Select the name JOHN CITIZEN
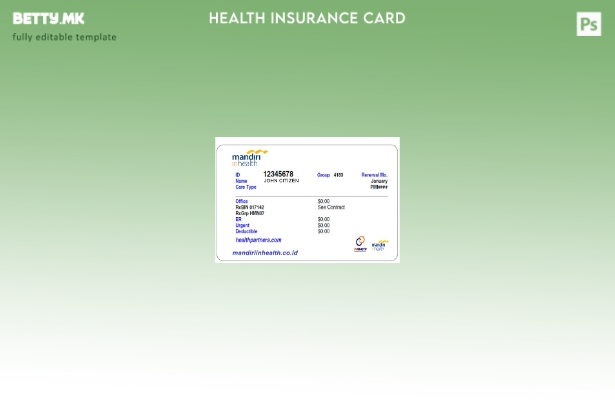Viewport: 615px width, 400px height. [281, 181]
